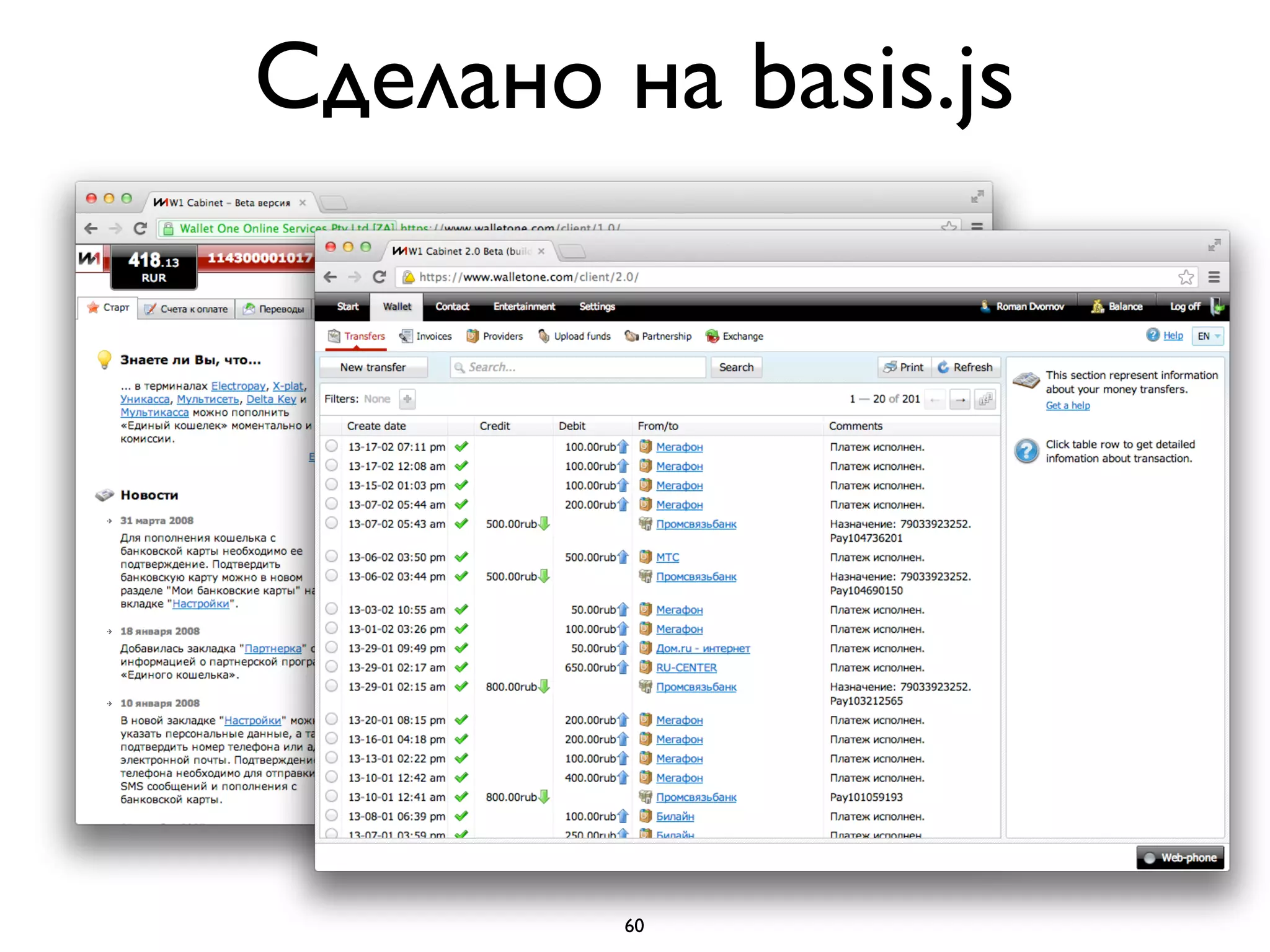1270x952 pixels.
Task: Open Electropay link in rear window
Action: [x=238, y=386]
